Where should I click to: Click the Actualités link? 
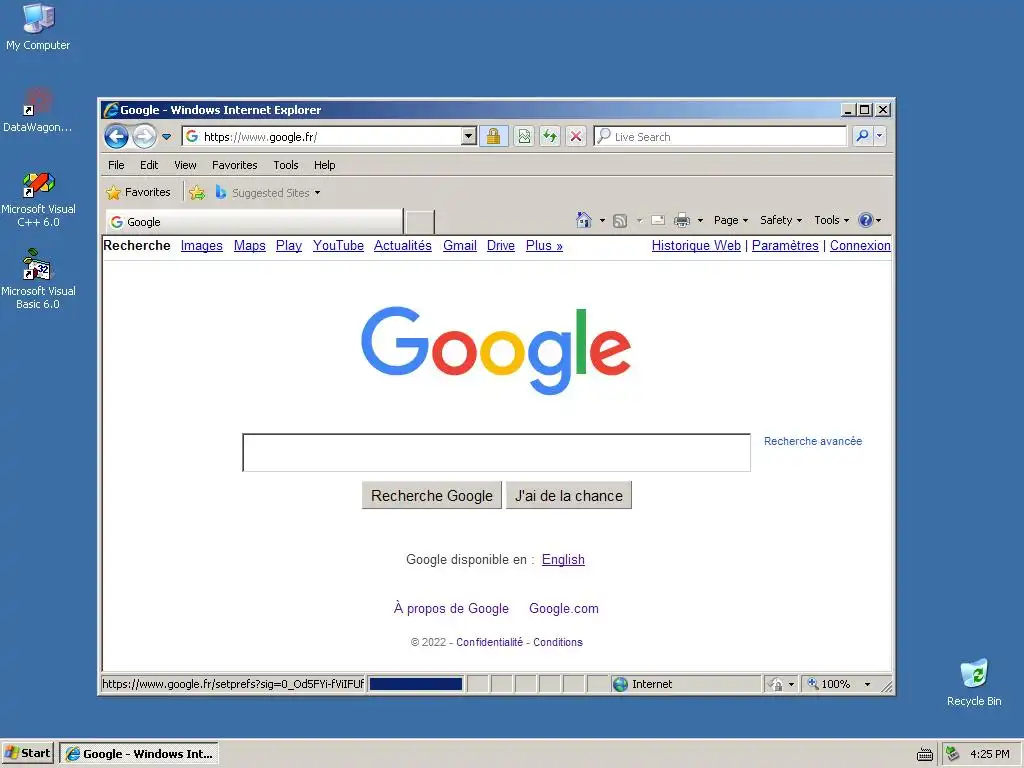point(402,246)
